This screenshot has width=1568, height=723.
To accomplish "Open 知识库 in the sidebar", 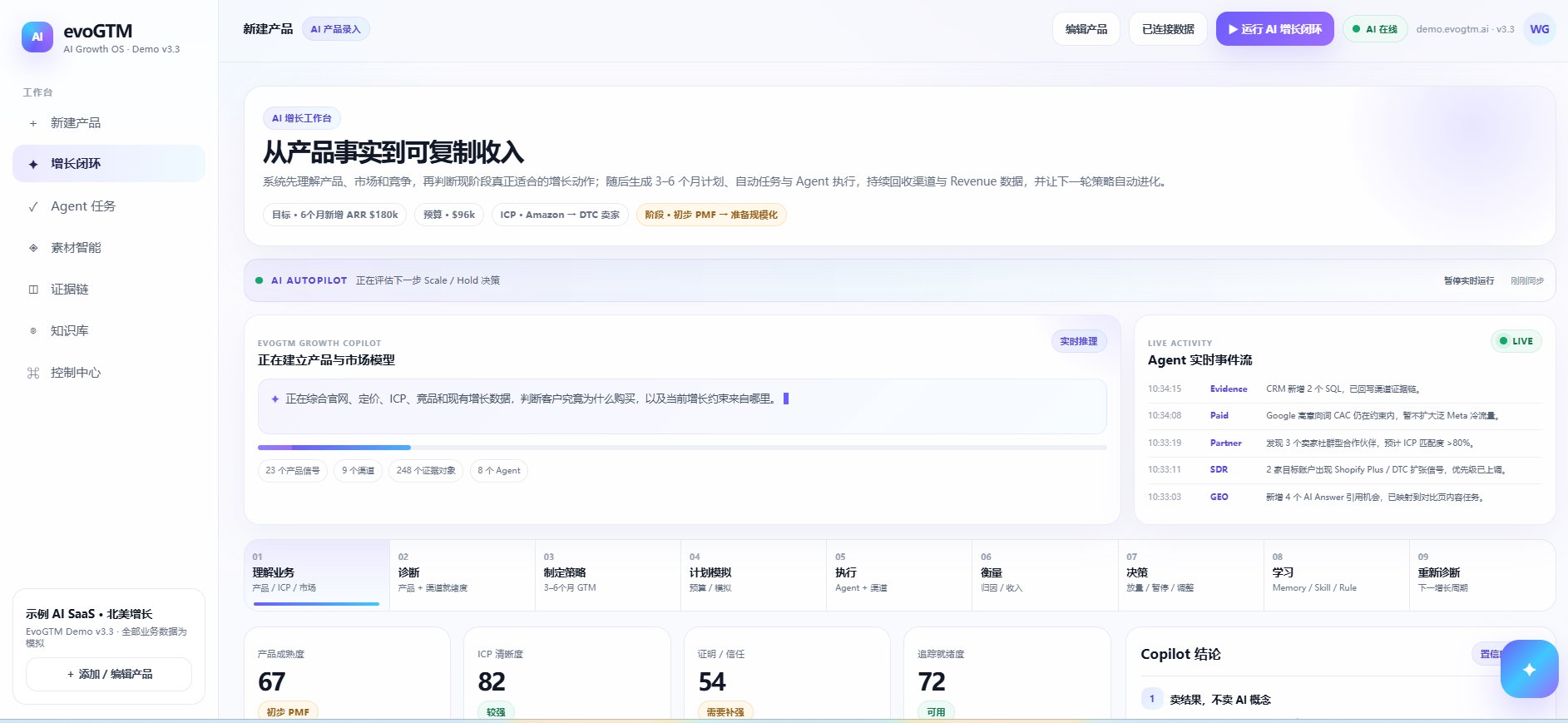I will point(109,330).
